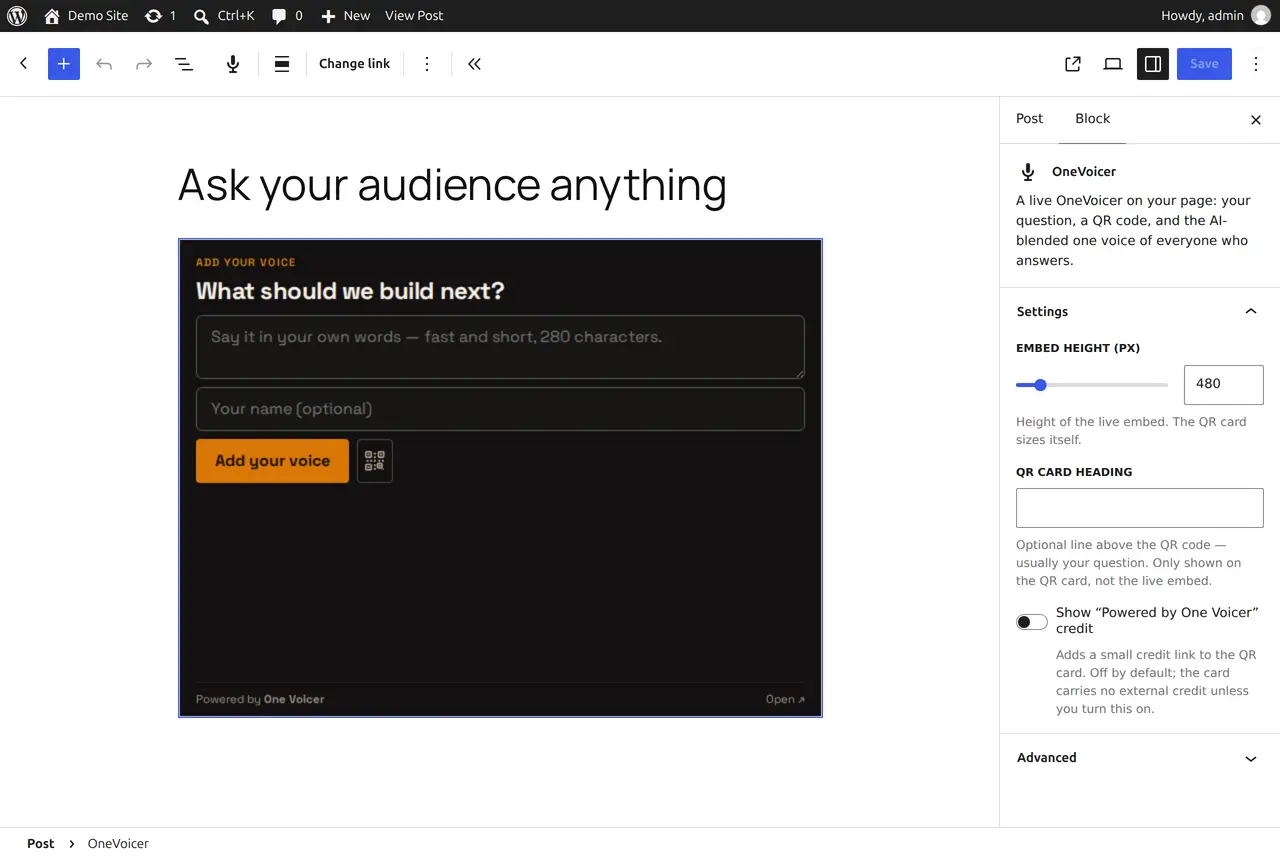The height and width of the screenshot is (860, 1280).
Task: Click One Voicer powered-by link
Action: (294, 699)
